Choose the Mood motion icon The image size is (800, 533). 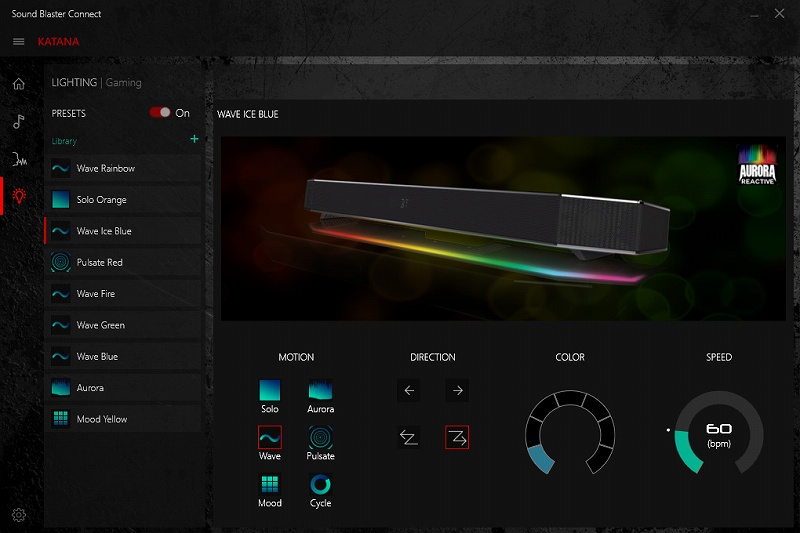(x=269, y=484)
